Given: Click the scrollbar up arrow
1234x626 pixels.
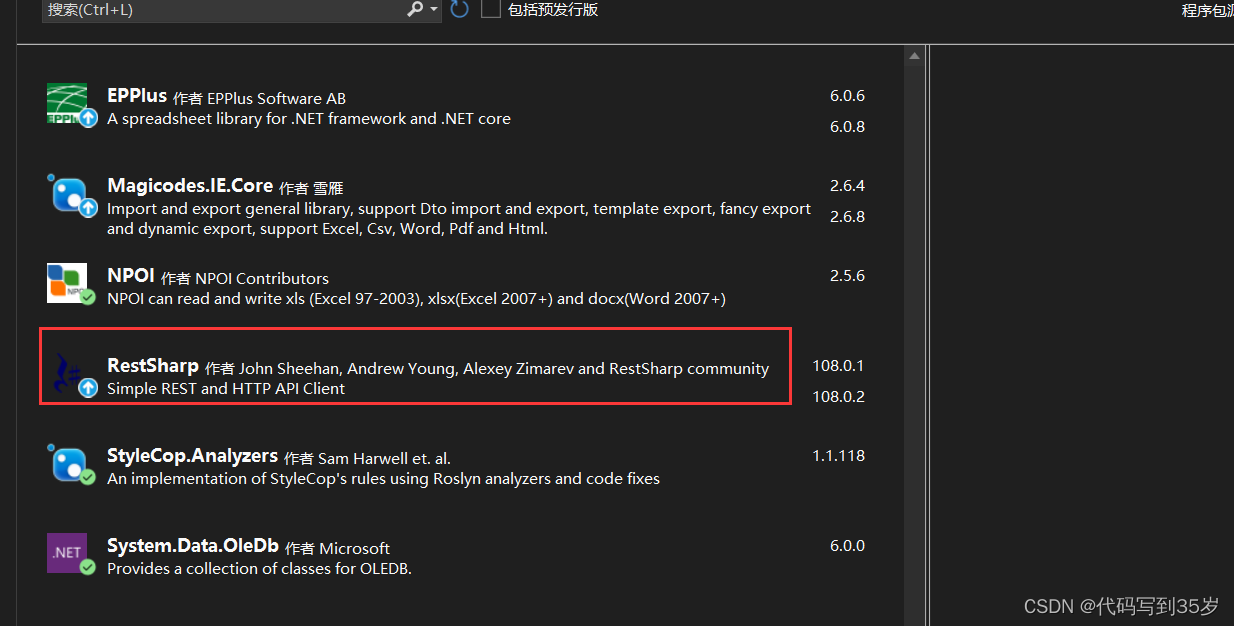Looking at the screenshot, I should (914, 56).
